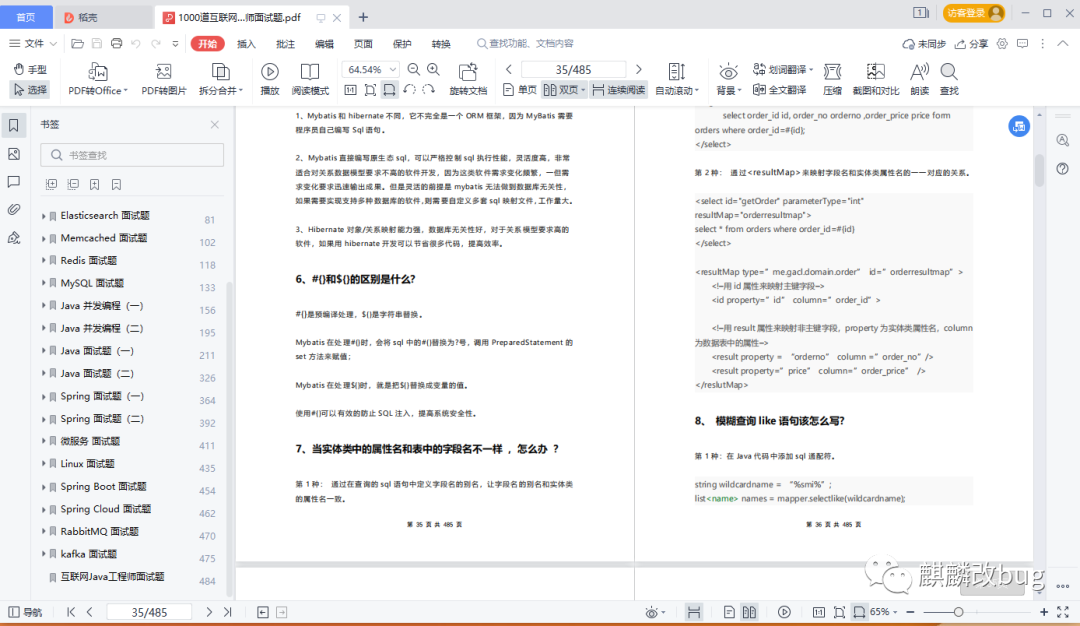Screen dimensions: 1080x626
Task: Expand the Spring Boot 面试题 bookmark
Action: tap(43, 487)
